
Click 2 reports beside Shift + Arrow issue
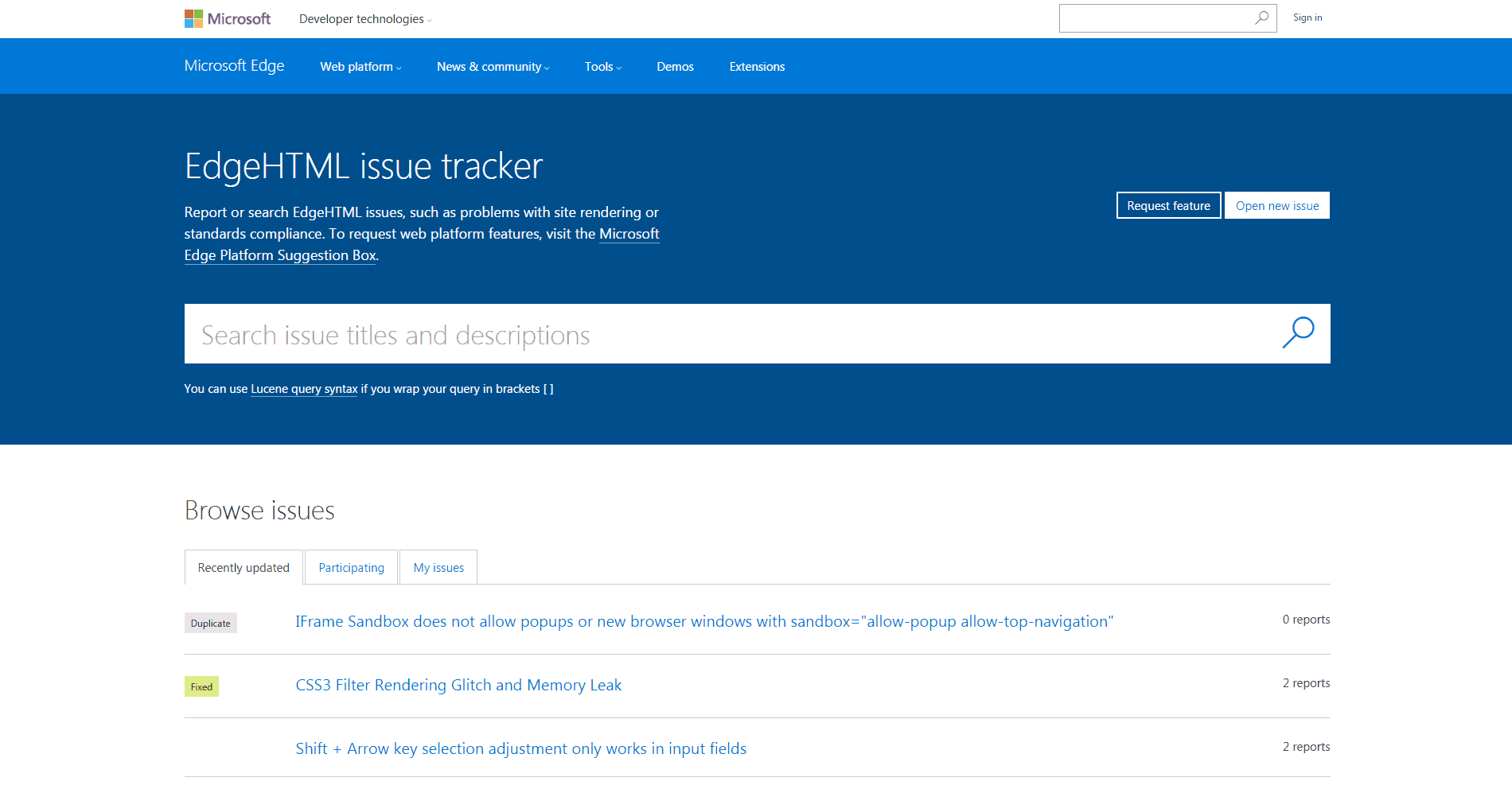1306,747
